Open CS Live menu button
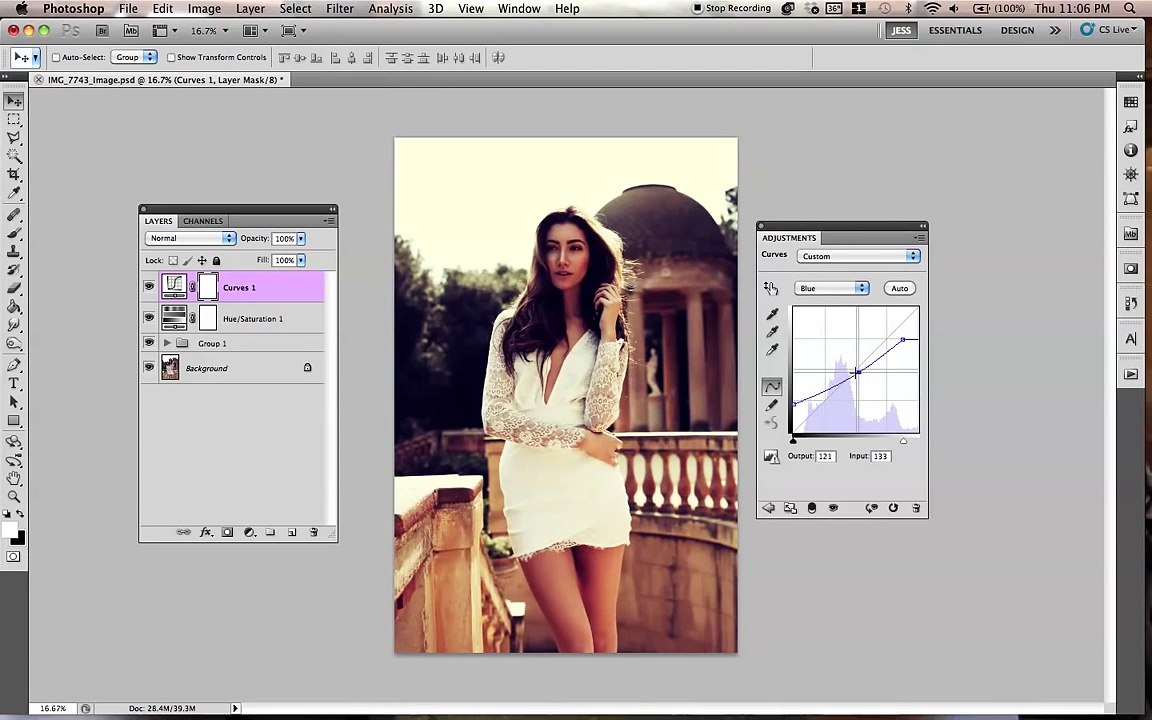 coord(1108,30)
